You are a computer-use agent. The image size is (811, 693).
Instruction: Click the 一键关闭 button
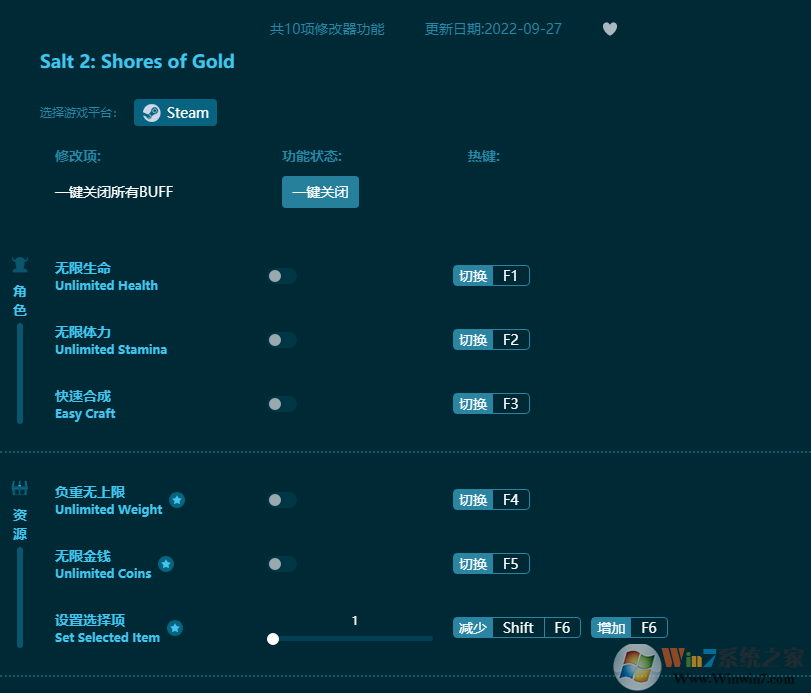[x=320, y=192]
